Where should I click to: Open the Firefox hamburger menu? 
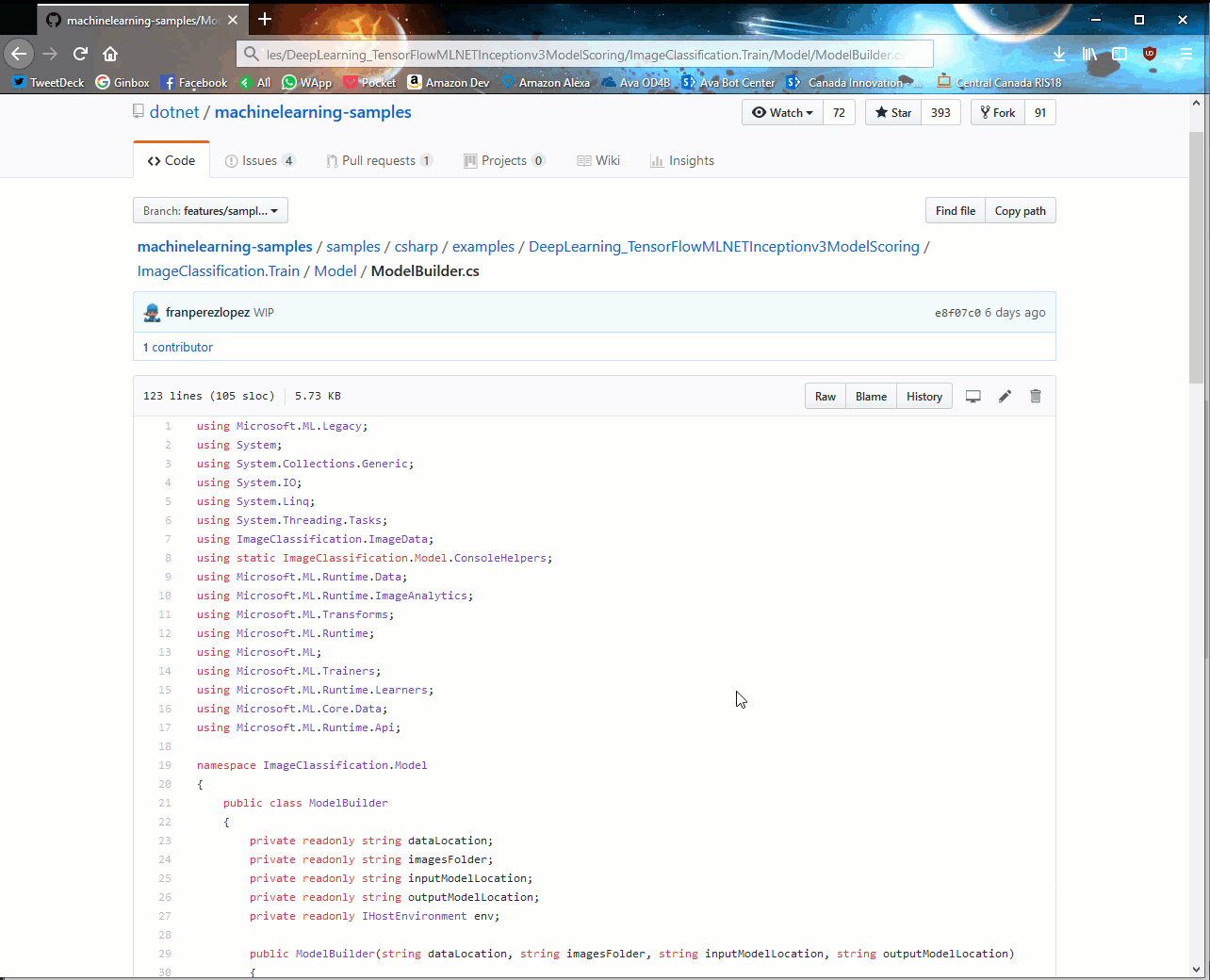(1185, 54)
